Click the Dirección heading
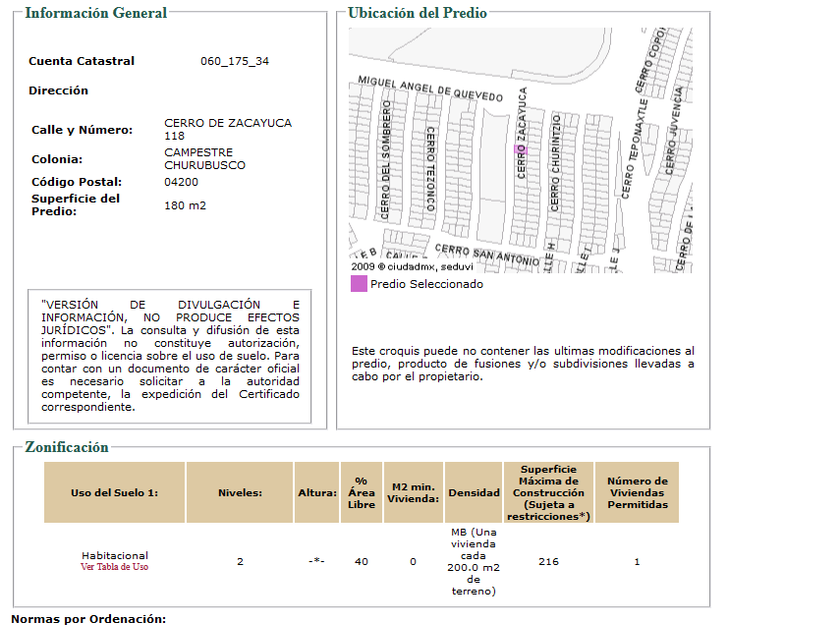Viewport: 840px width, 630px height. 58,91
